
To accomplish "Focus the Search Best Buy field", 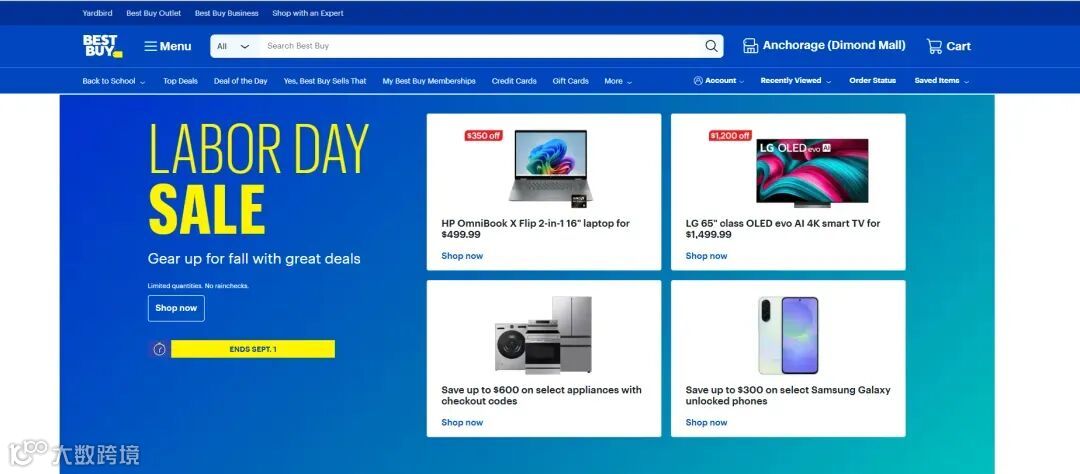I will 480,46.
